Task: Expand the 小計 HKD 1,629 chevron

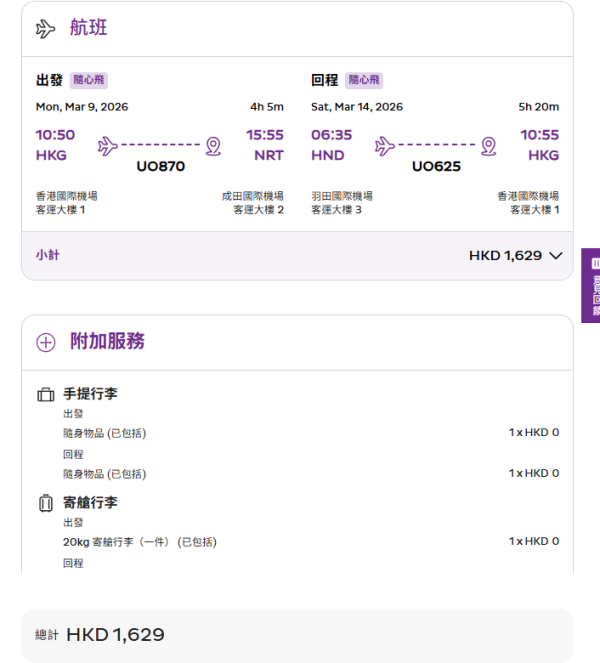Action: coord(556,256)
